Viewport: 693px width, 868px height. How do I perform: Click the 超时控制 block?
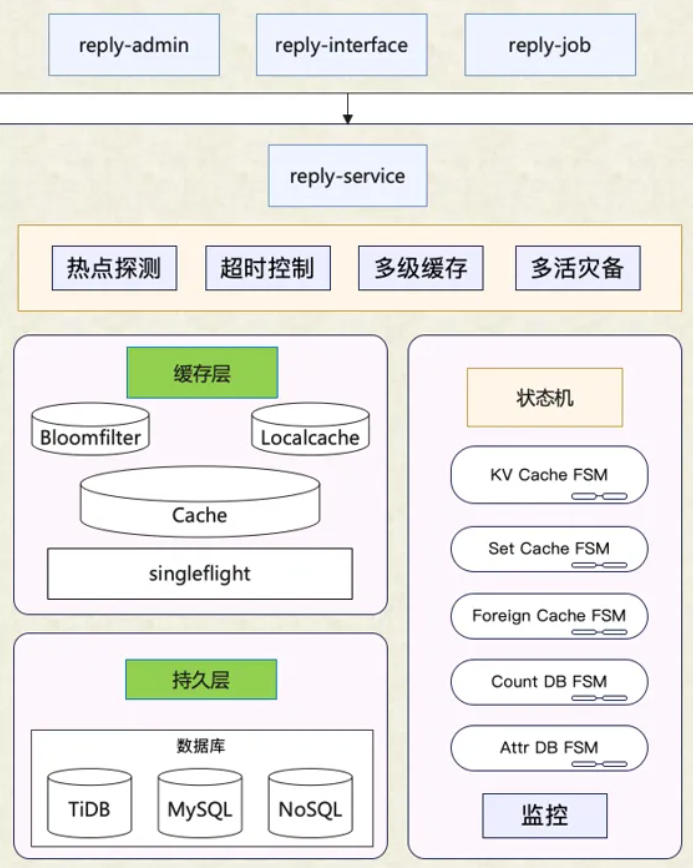coord(267,268)
